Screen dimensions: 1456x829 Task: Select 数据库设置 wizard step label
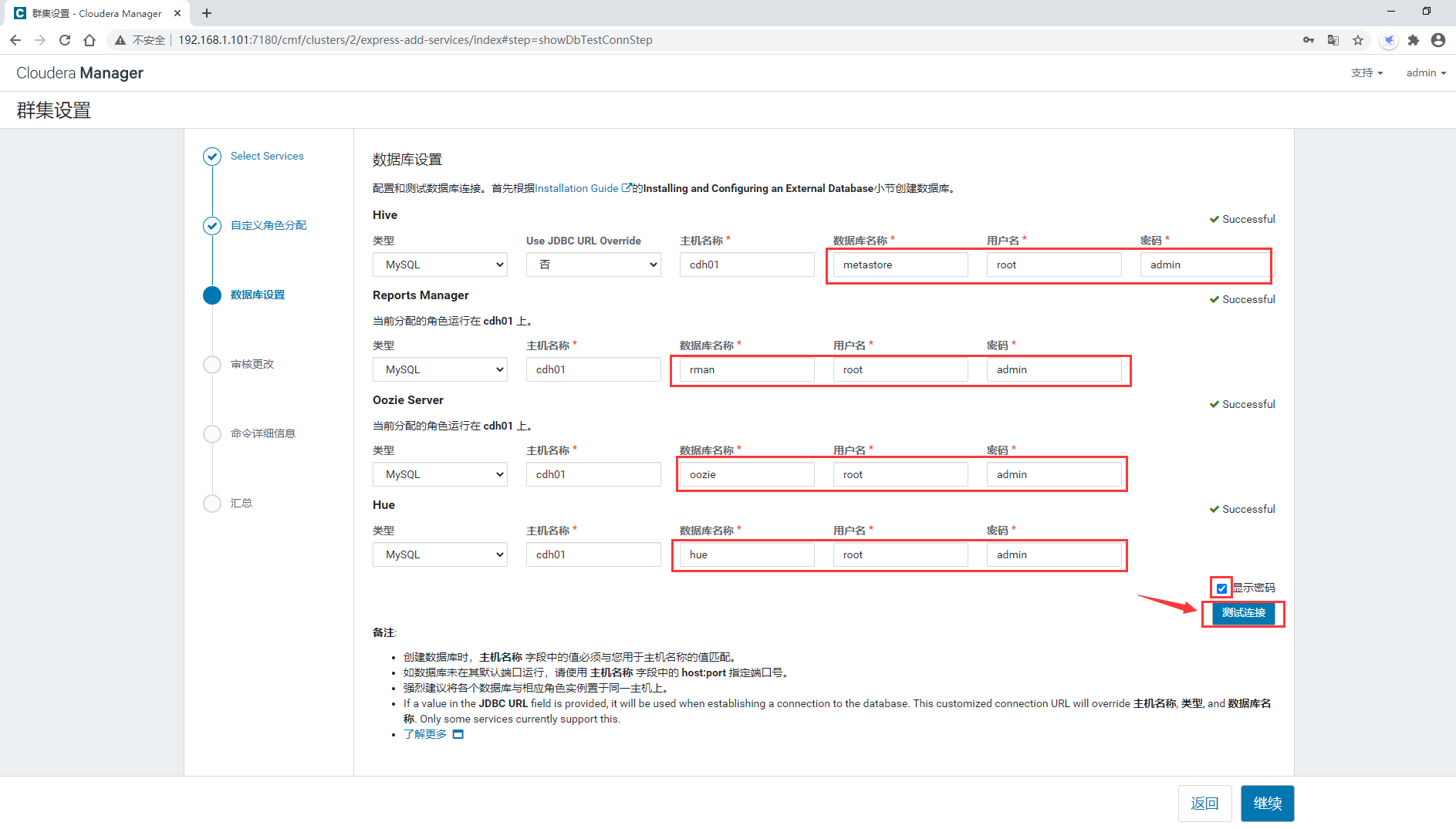pos(258,295)
